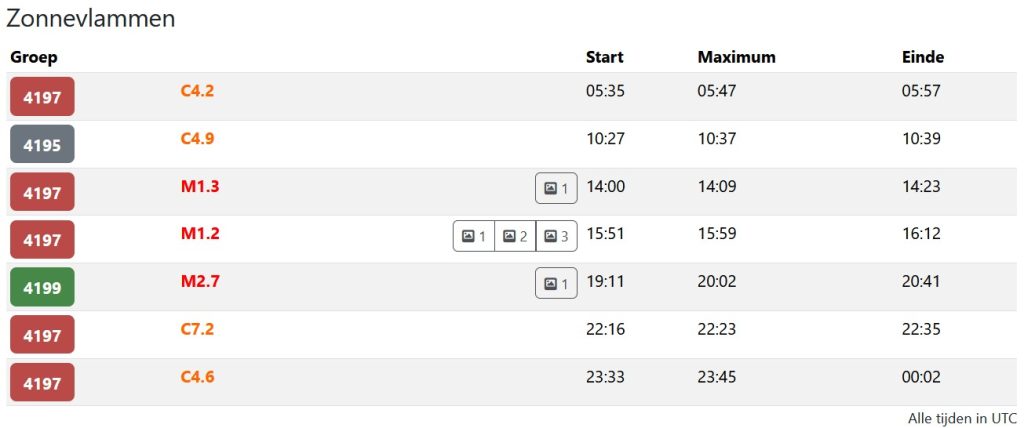The height and width of the screenshot is (428, 1024).
Task: Click region 4197 badge for C4.6 flare
Action: tap(42, 383)
